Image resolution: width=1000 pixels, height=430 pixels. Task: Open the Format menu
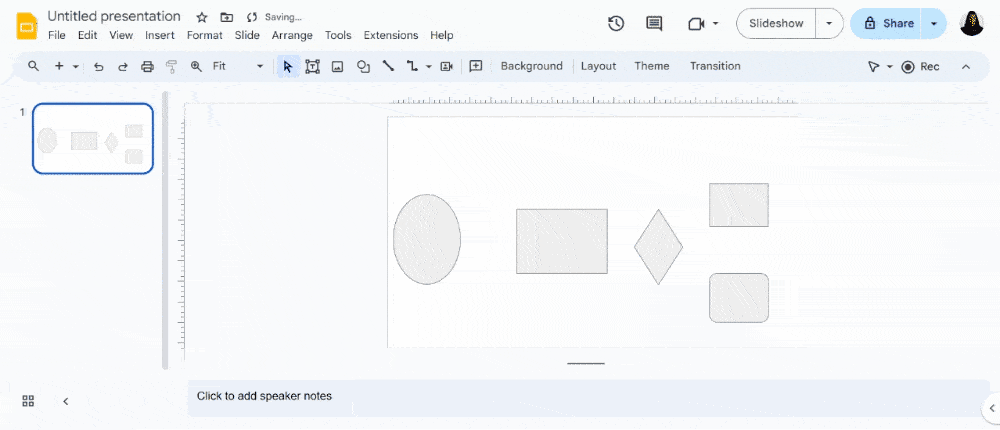pyautogui.click(x=205, y=36)
